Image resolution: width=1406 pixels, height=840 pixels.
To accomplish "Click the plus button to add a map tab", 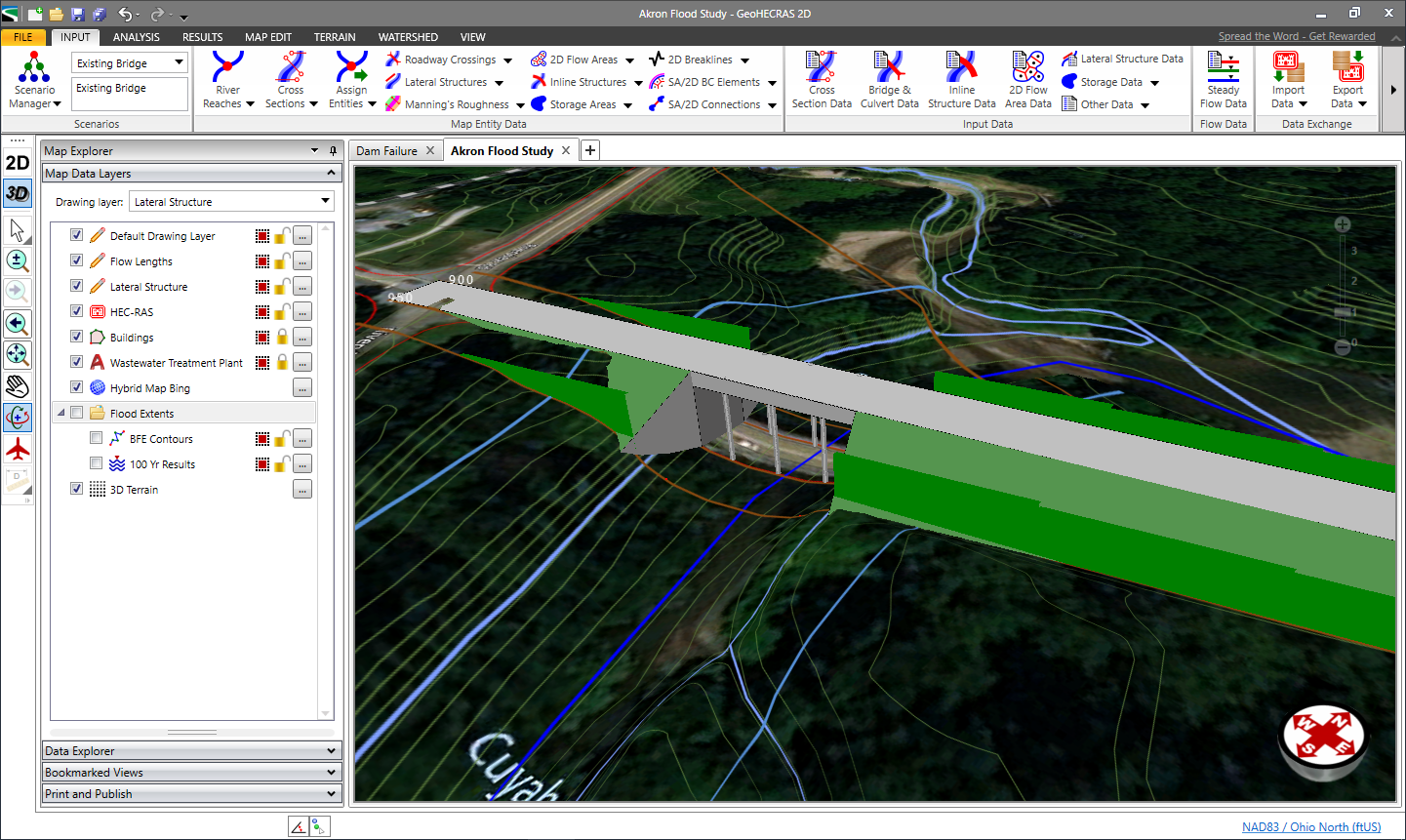I will [590, 150].
